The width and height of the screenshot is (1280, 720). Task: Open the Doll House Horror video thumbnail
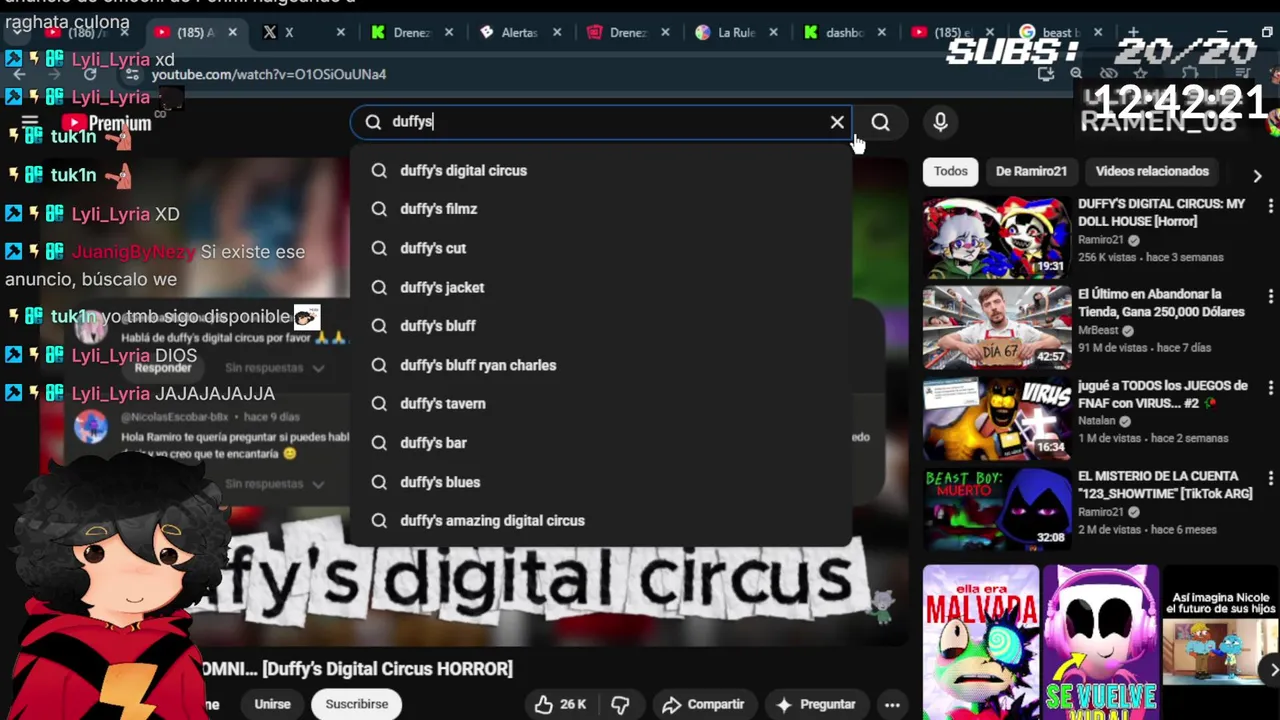[x=996, y=238]
